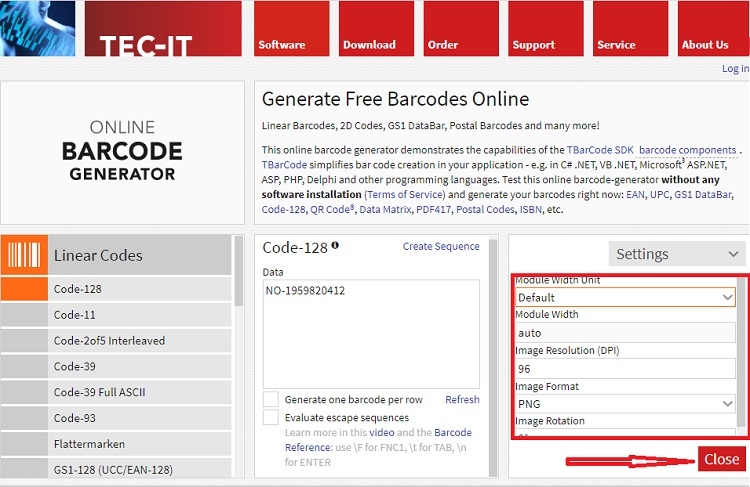The height and width of the screenshot is (487, 750).
Task: Click the data panel scrollbar
Action: pyautogui.click(x=493, y=358)
